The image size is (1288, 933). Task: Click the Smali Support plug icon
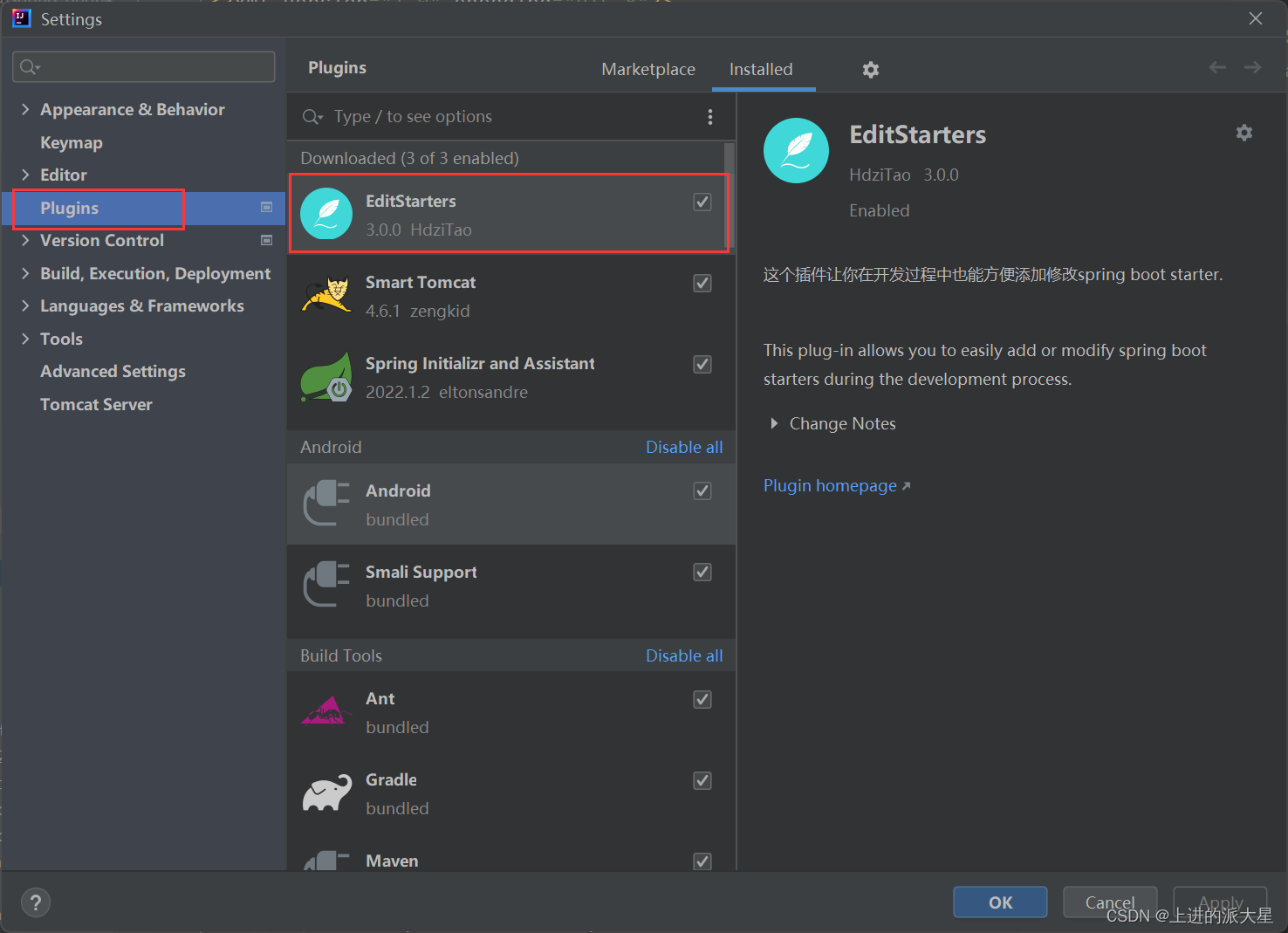pos(326,584)
